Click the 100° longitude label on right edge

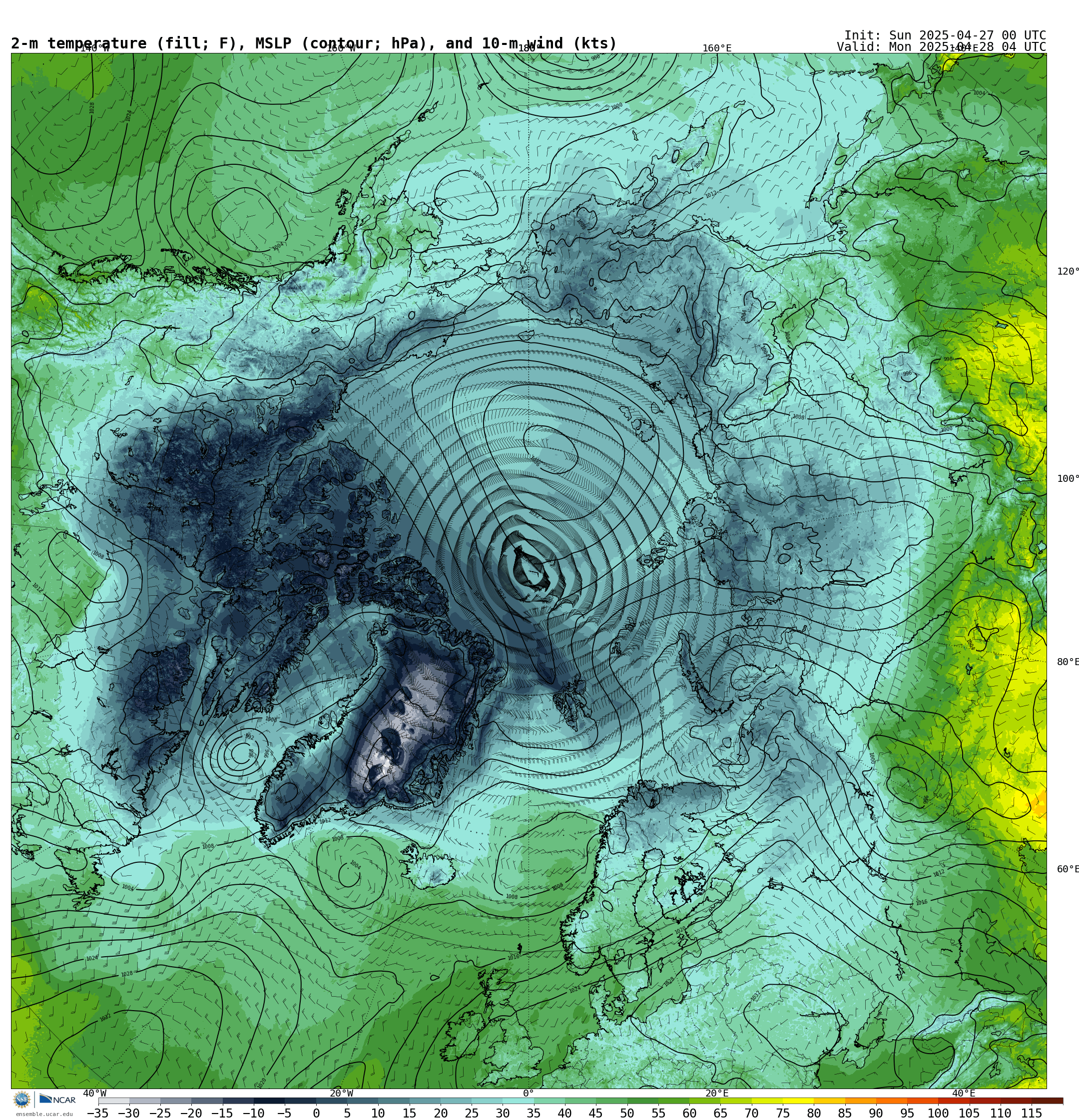coord(1068,479)
